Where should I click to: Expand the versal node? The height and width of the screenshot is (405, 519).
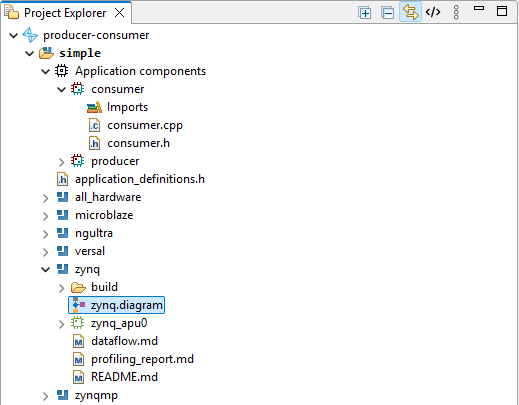click(45, 252)
